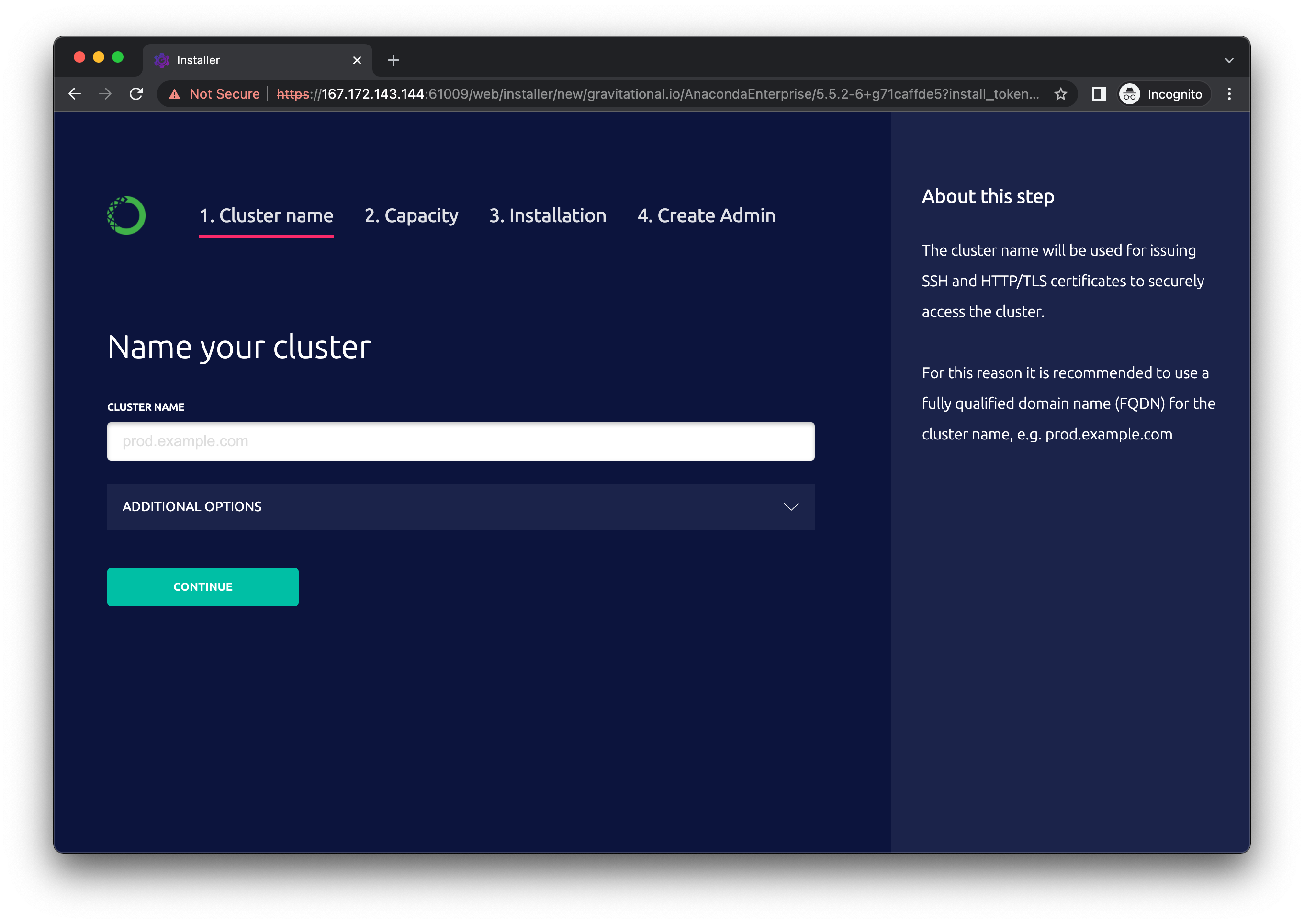1304x924 pixels.
Task: Click the browser forward arrow
Action: point(105,94)
